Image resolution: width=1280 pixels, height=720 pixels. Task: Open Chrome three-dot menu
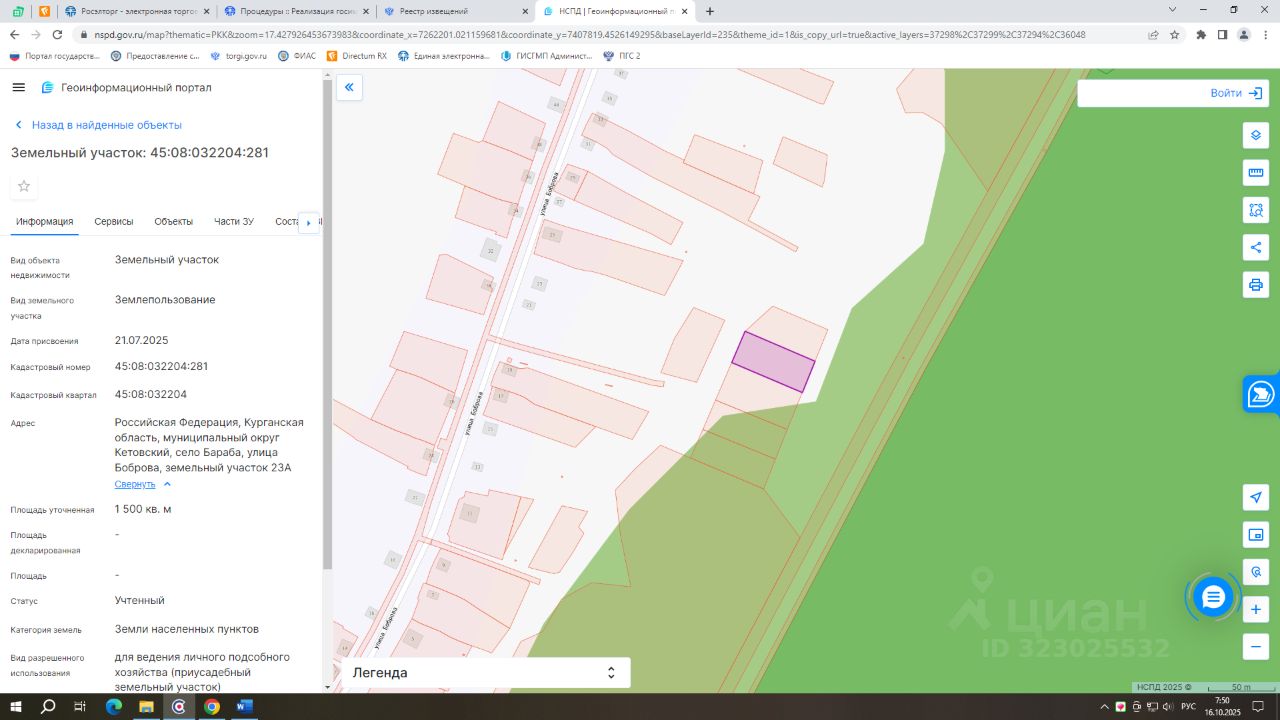1266,34
